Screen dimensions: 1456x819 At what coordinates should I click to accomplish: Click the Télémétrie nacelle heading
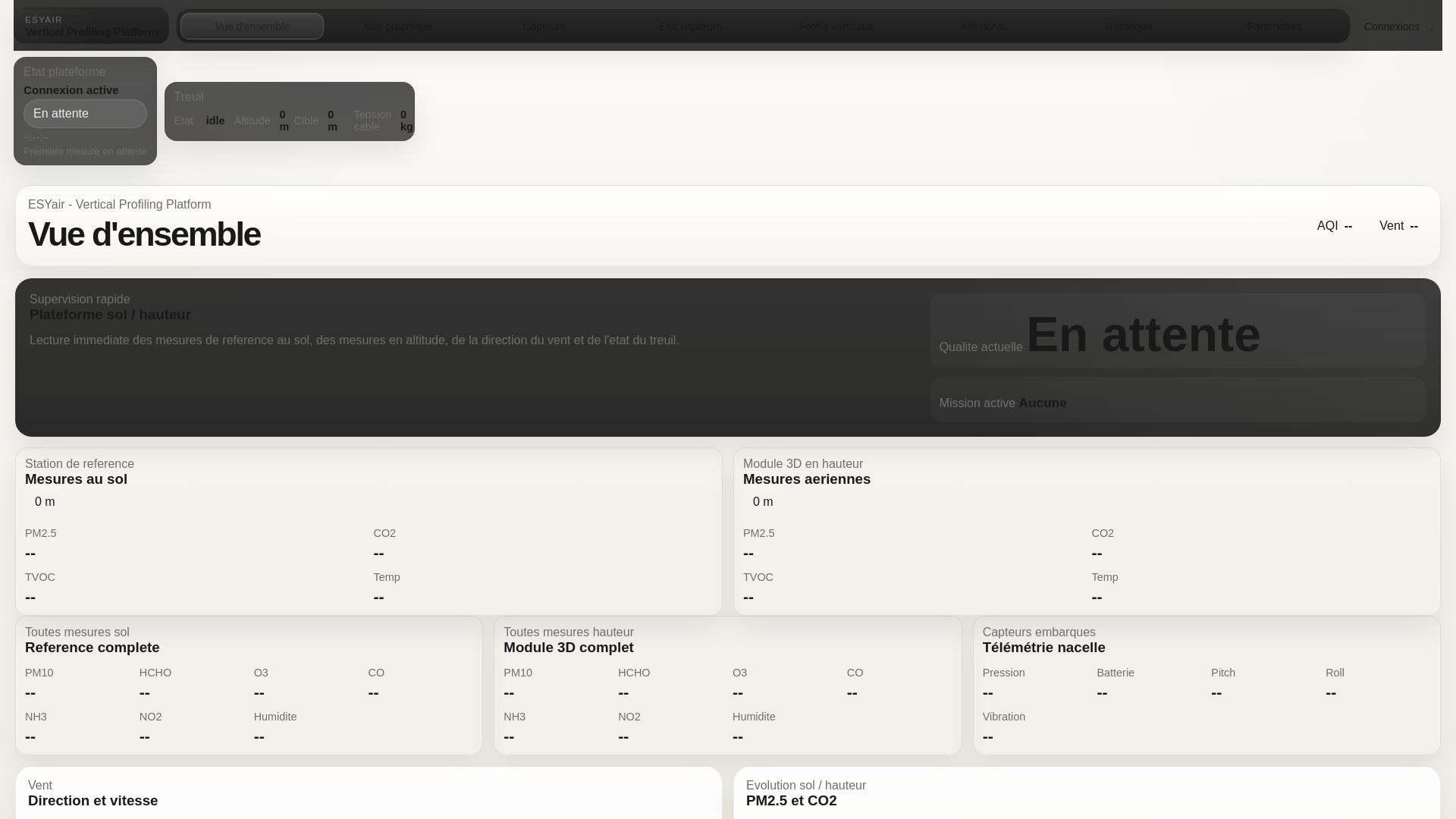[1044, 648]
